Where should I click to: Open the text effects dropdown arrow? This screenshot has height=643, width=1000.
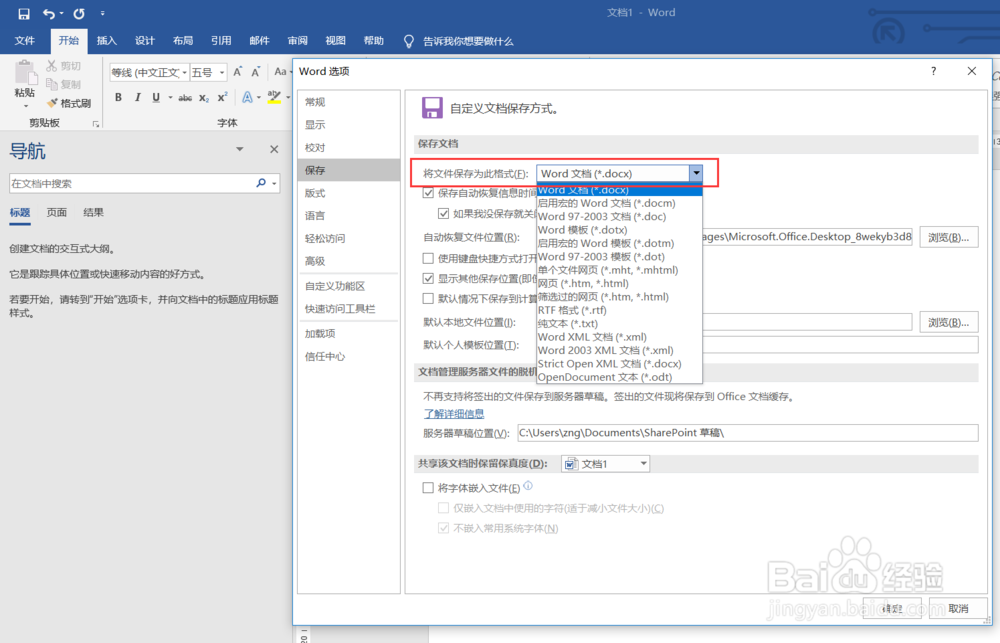(x=259, y=98)
